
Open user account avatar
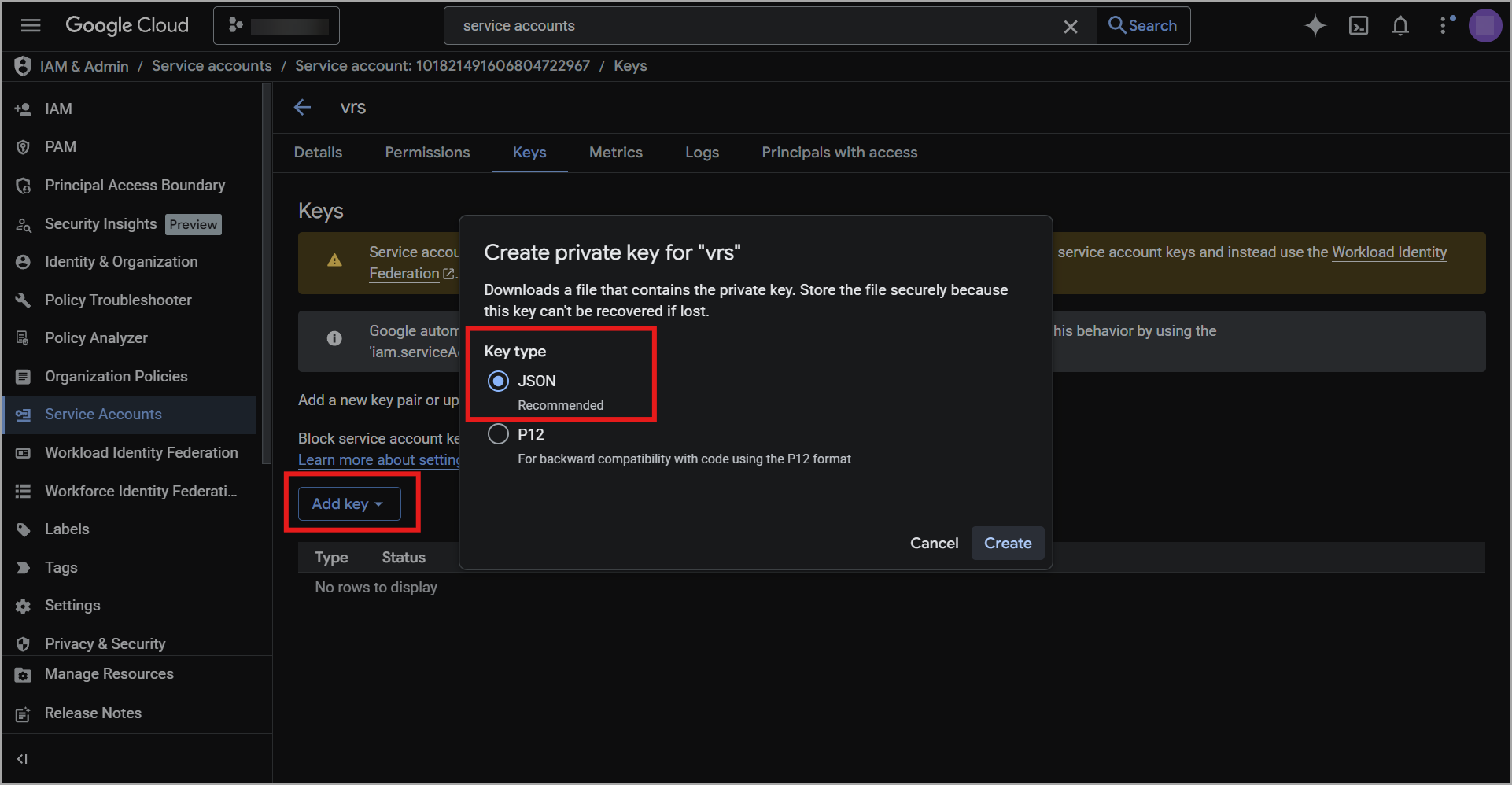coord(1484,25)
